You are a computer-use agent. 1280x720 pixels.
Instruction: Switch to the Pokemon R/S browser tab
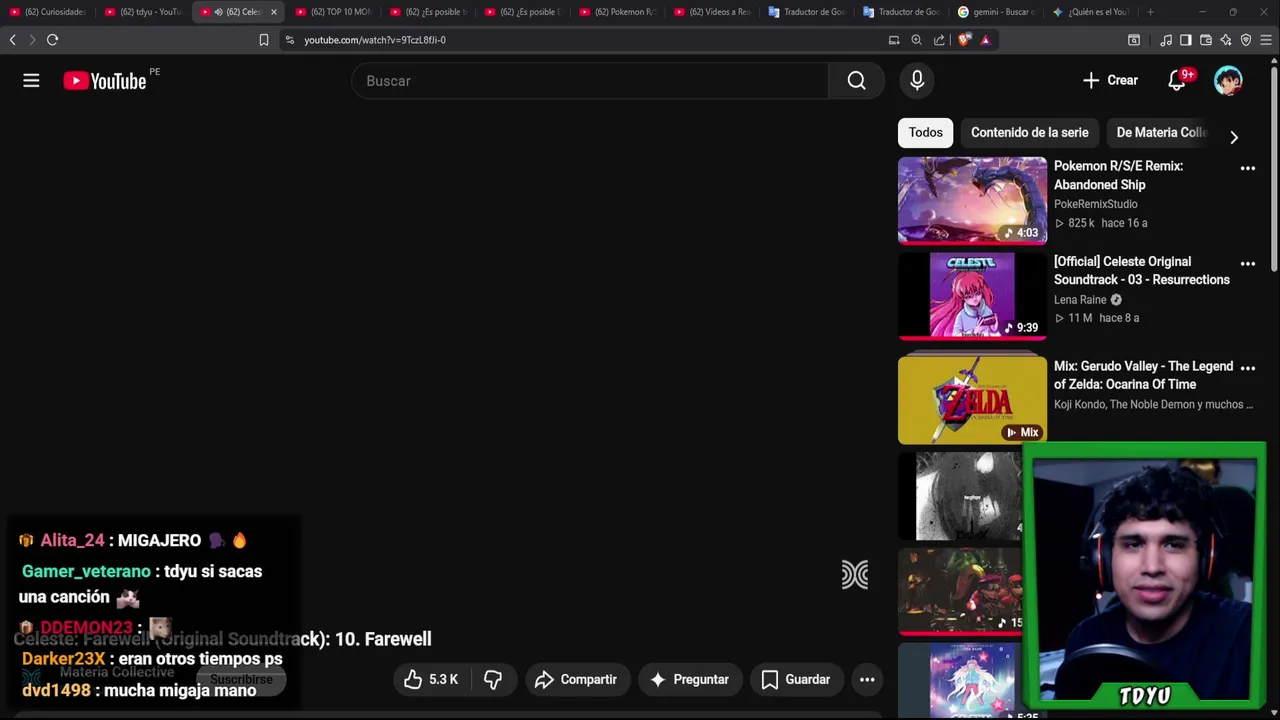pyautogui.click(x=617, y=12)
